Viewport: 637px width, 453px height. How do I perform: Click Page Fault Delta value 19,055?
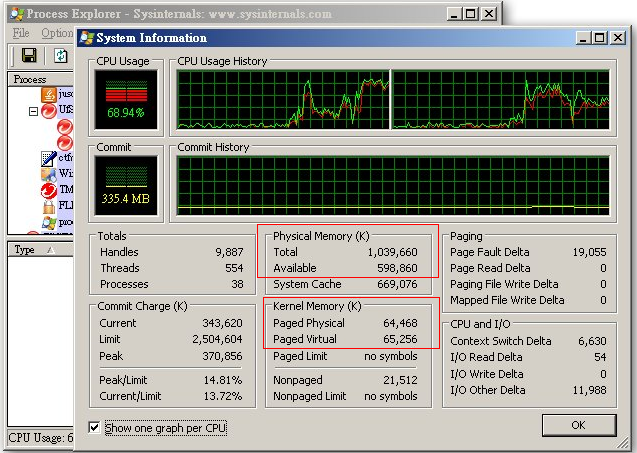pyautogui.click(x=589, y=252)
